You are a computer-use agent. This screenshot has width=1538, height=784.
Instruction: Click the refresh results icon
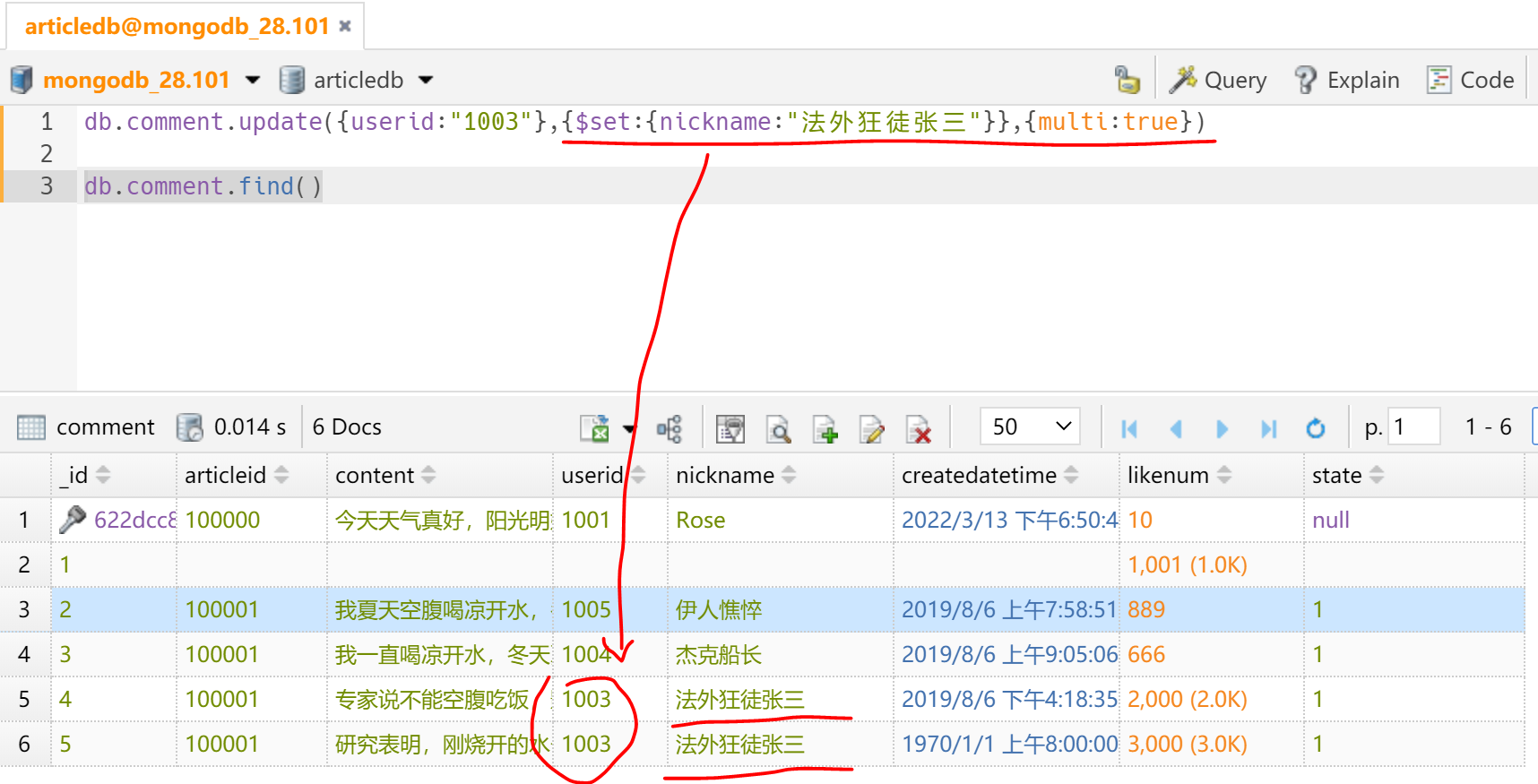click(x=1315, y=428)
